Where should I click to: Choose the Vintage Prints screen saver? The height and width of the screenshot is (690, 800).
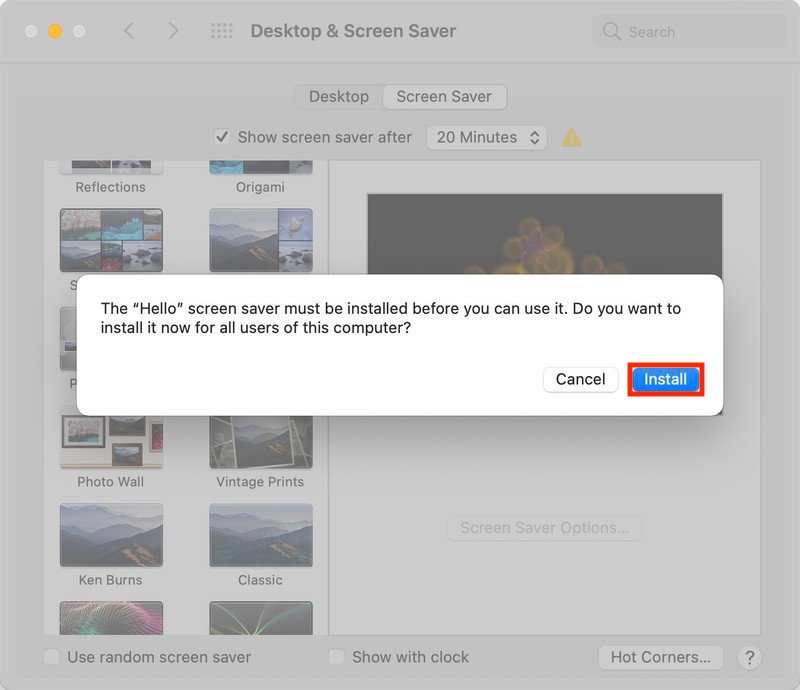[x=261, y=441]
